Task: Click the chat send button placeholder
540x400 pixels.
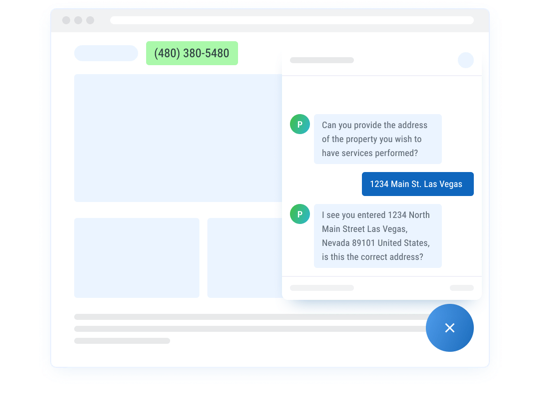Action: [461, 288]
